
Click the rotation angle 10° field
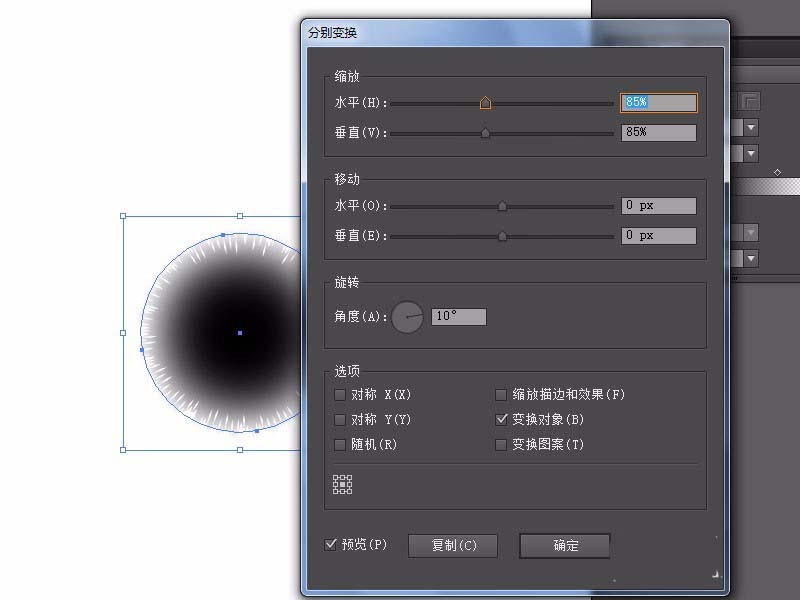click(459, 316)
